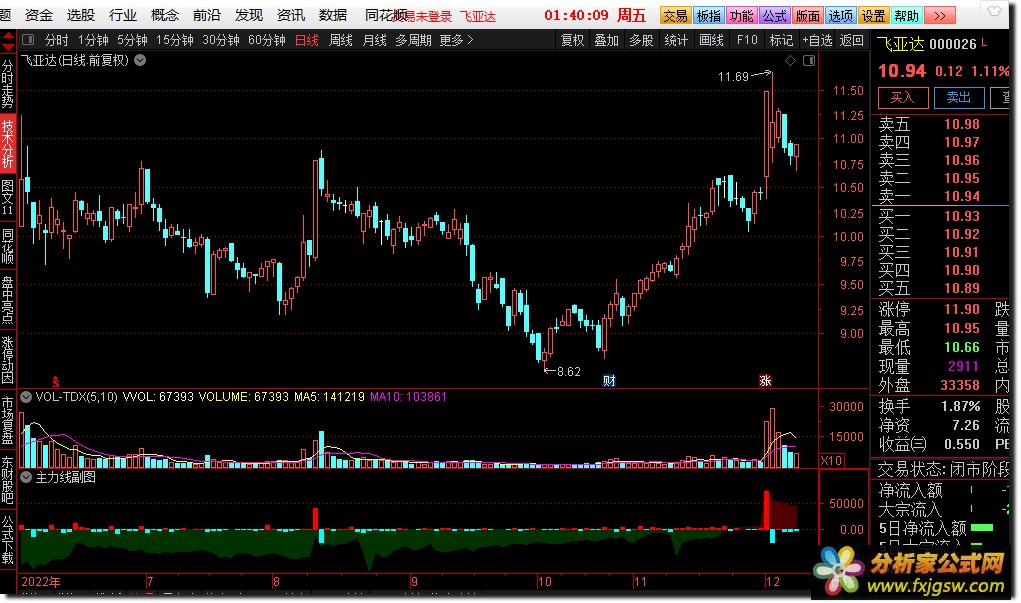The image size is (1021, 603).
Task: Click the 标记 mark tool
Action: point(781,40)
